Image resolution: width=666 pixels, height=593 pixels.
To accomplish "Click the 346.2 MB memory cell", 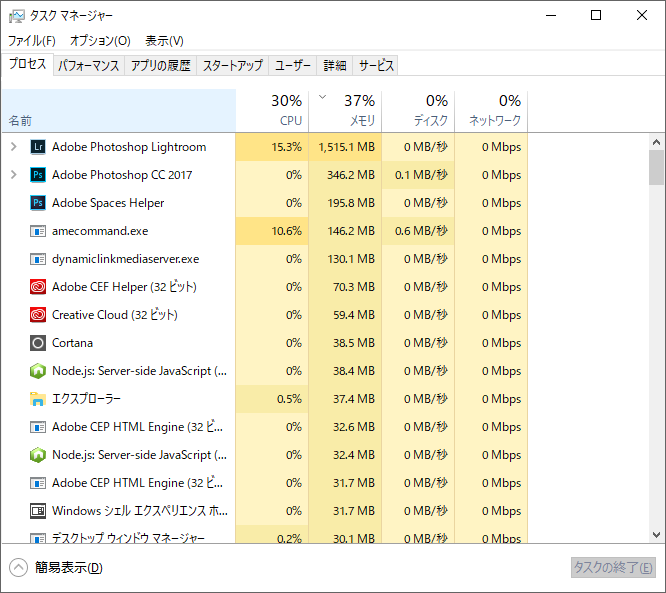I will (345, 175).
